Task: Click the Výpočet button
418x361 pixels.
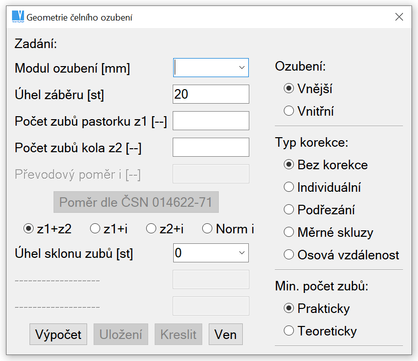Action: 58,334
